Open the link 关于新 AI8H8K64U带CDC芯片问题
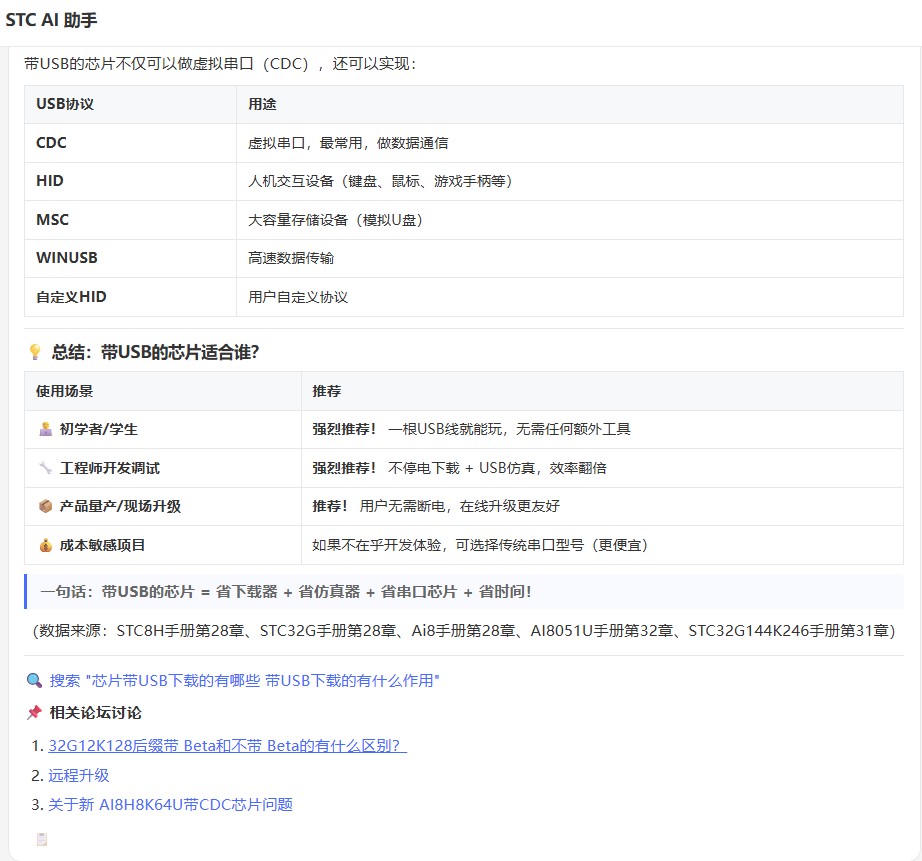The image size is (922, 861). point(171,804)
